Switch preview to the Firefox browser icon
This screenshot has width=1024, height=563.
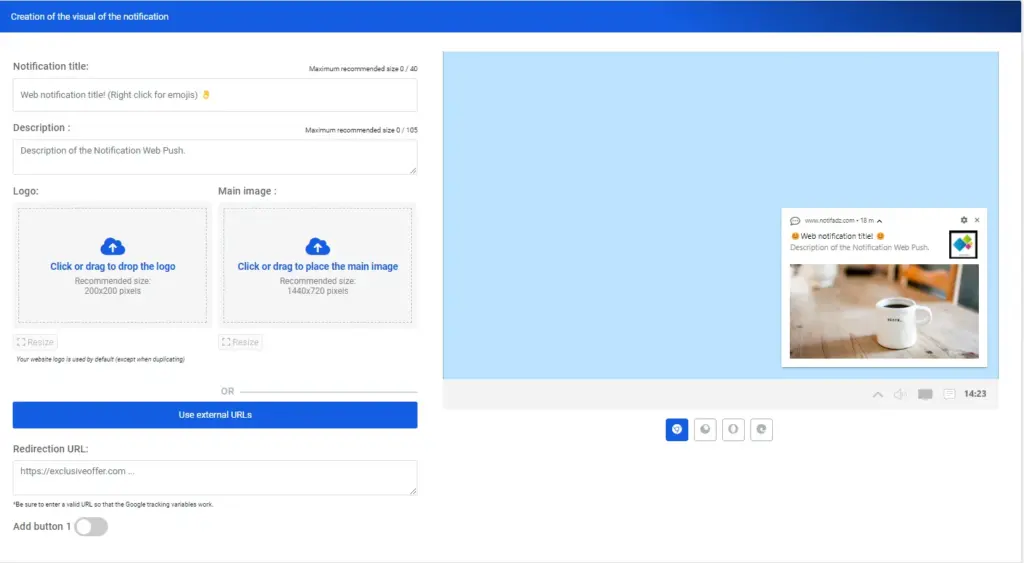pos(705,430)
